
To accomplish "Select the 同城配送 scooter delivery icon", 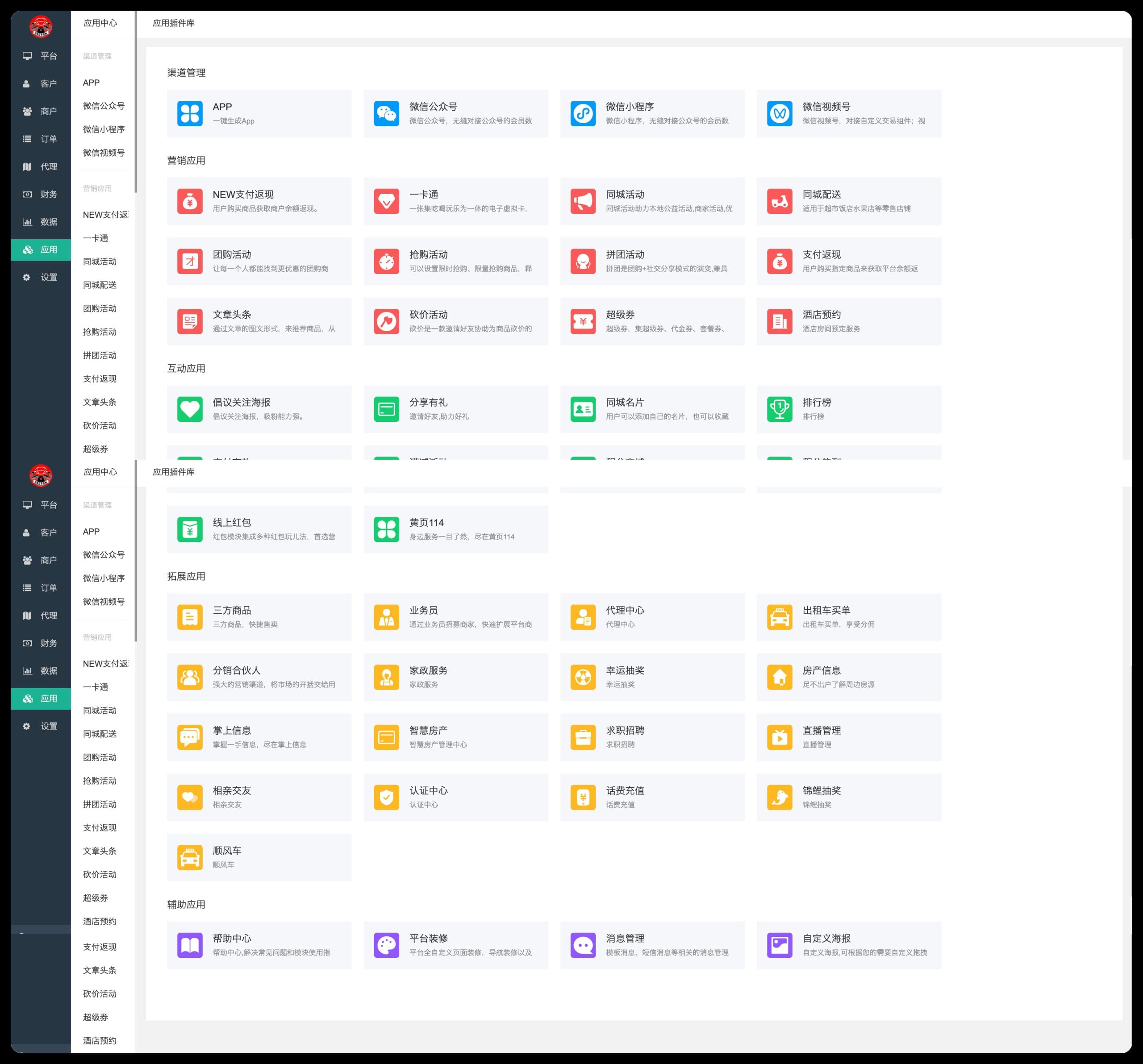I will [780, 201].
